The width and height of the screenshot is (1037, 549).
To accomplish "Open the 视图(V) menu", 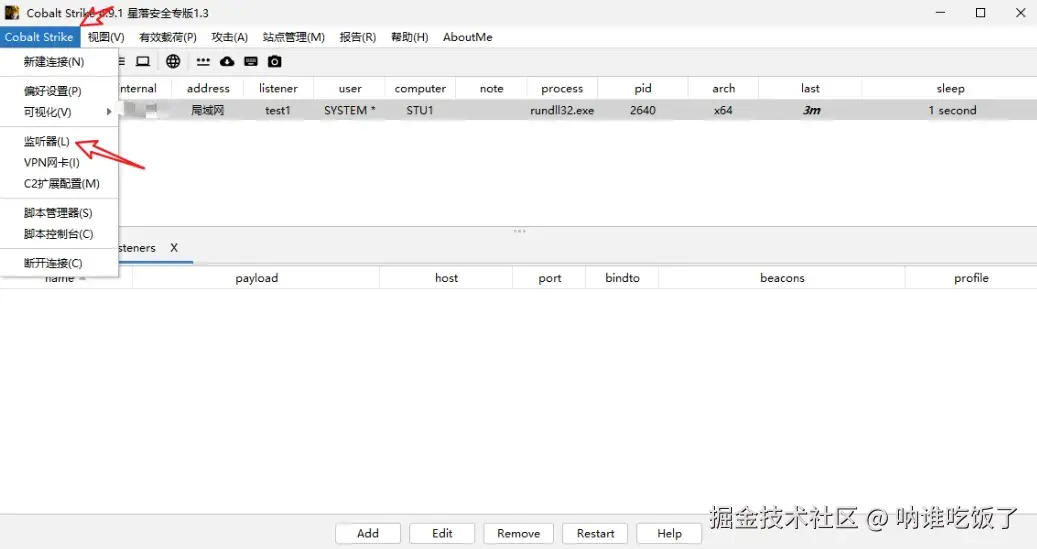I will 106,37.
